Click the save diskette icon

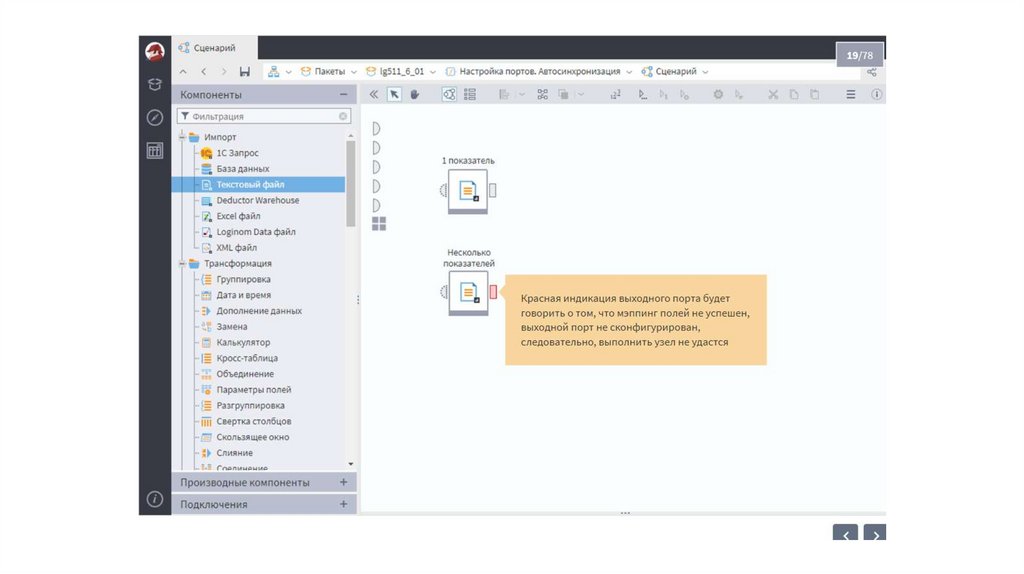point(245,72)
